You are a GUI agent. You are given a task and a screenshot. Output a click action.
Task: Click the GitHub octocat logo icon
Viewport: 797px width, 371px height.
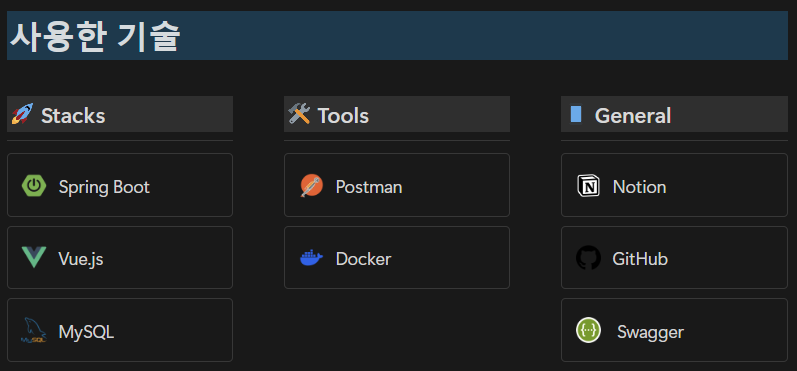(x=589, y=258)
